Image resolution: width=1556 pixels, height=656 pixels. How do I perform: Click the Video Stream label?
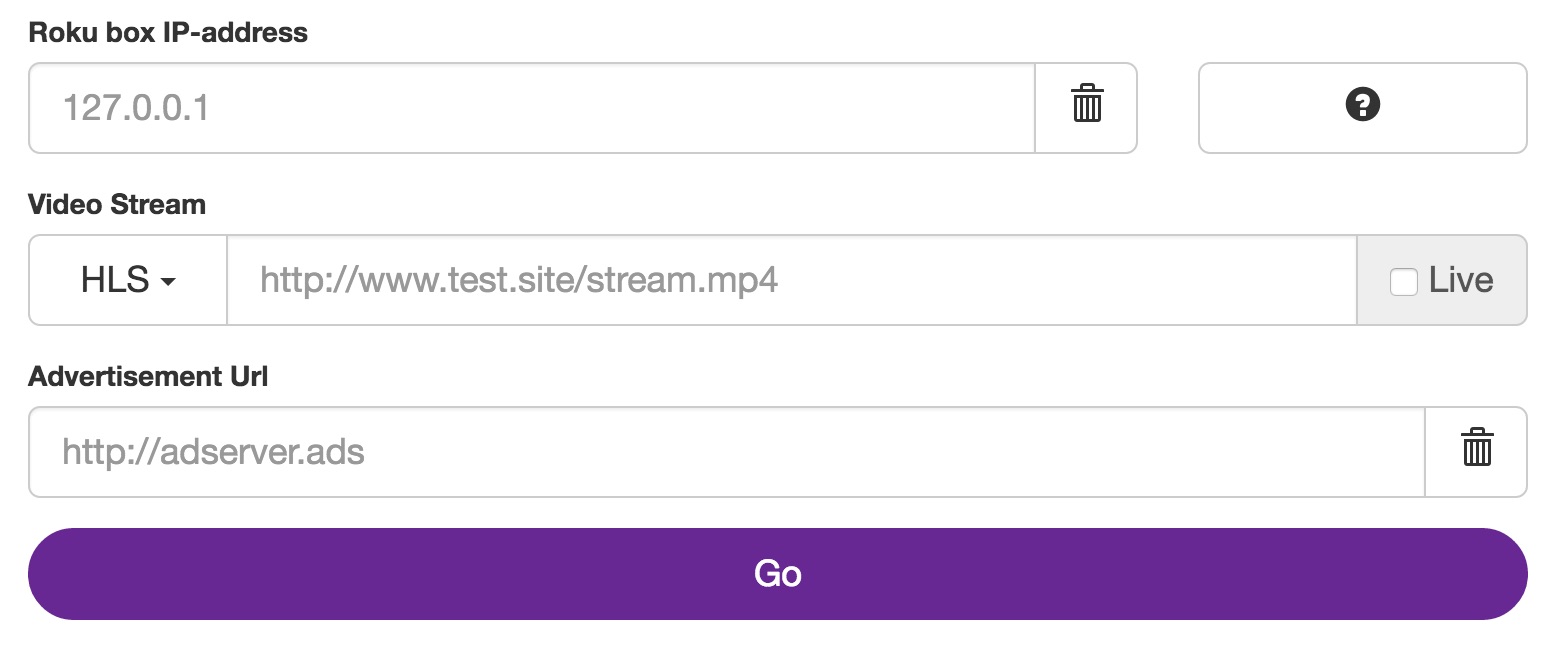click(117, 205)
